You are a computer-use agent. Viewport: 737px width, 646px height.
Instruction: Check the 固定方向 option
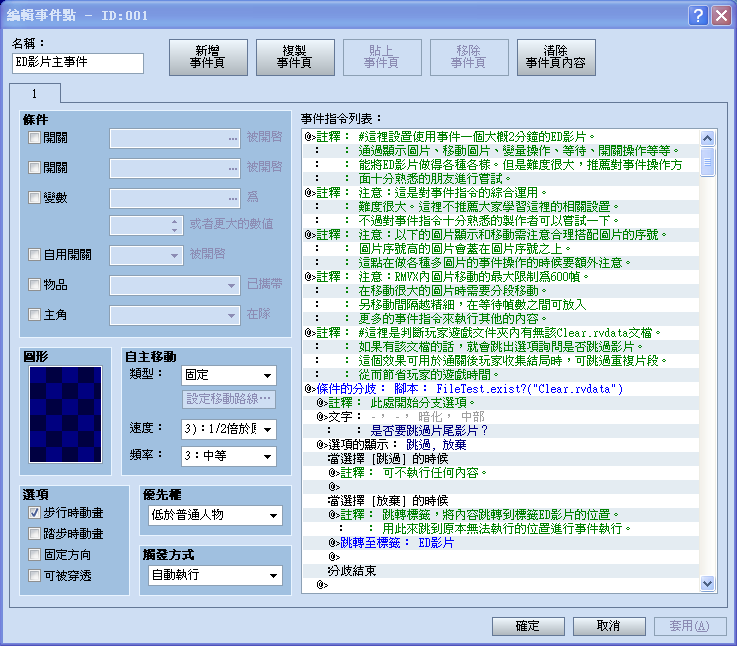point(34,555)
